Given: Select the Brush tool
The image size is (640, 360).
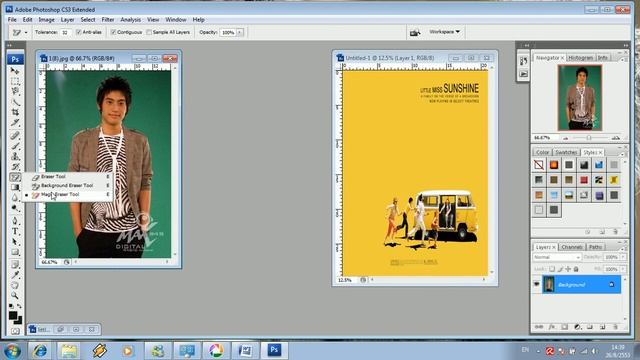Looking at the screenshot, I should pyautogui.click(x=15, y=146).
